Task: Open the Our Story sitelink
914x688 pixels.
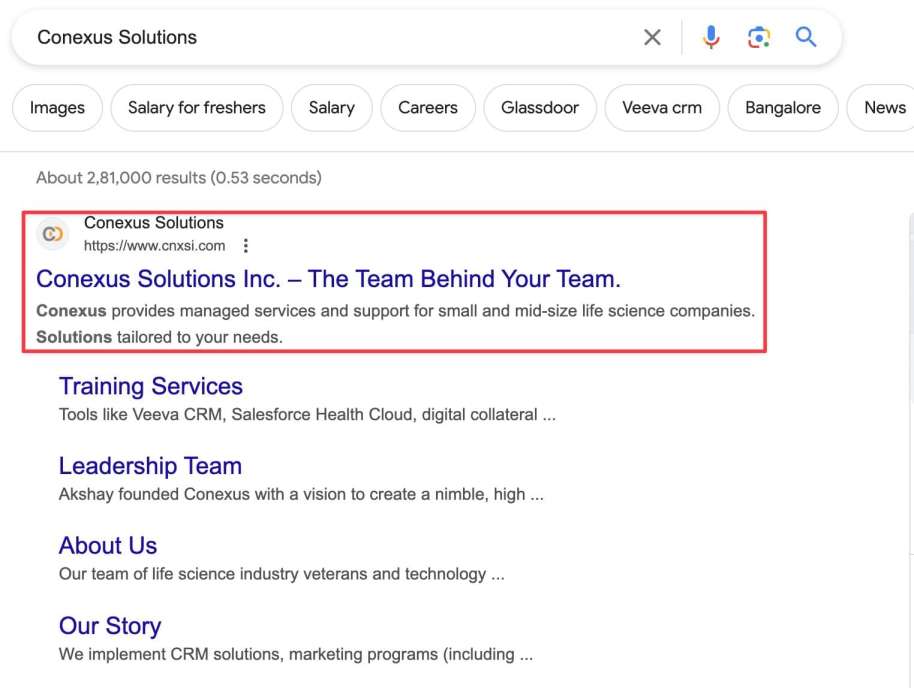Action: coord(110,626)
